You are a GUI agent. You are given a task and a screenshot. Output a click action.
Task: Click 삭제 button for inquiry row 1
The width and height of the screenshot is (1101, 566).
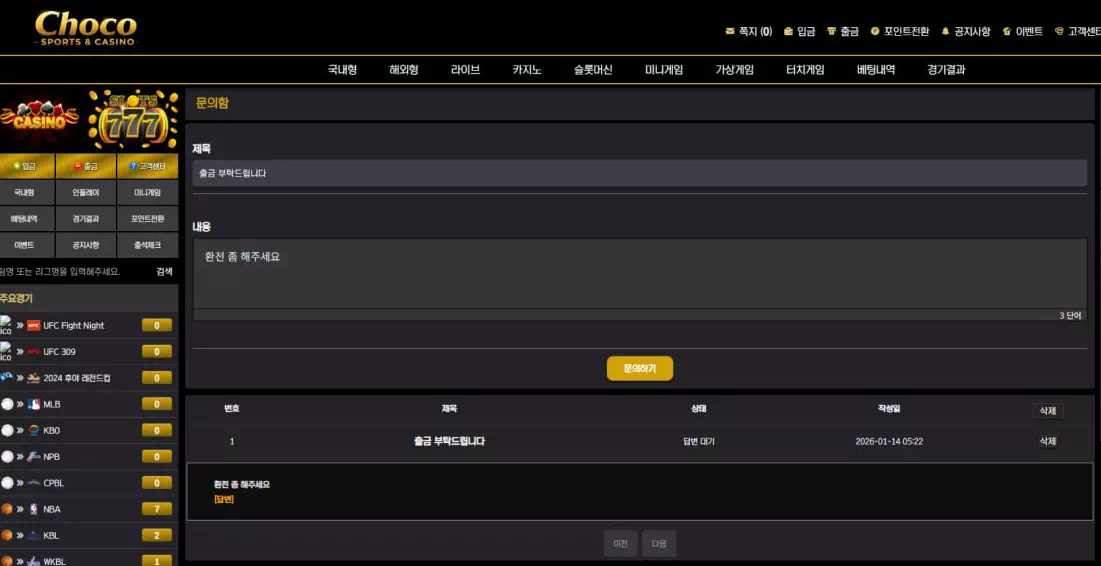(1047, 441)
